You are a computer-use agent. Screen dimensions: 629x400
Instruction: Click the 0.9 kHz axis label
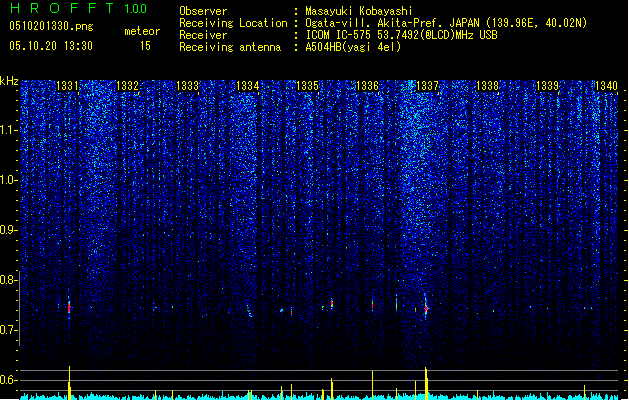pos(9,230)
